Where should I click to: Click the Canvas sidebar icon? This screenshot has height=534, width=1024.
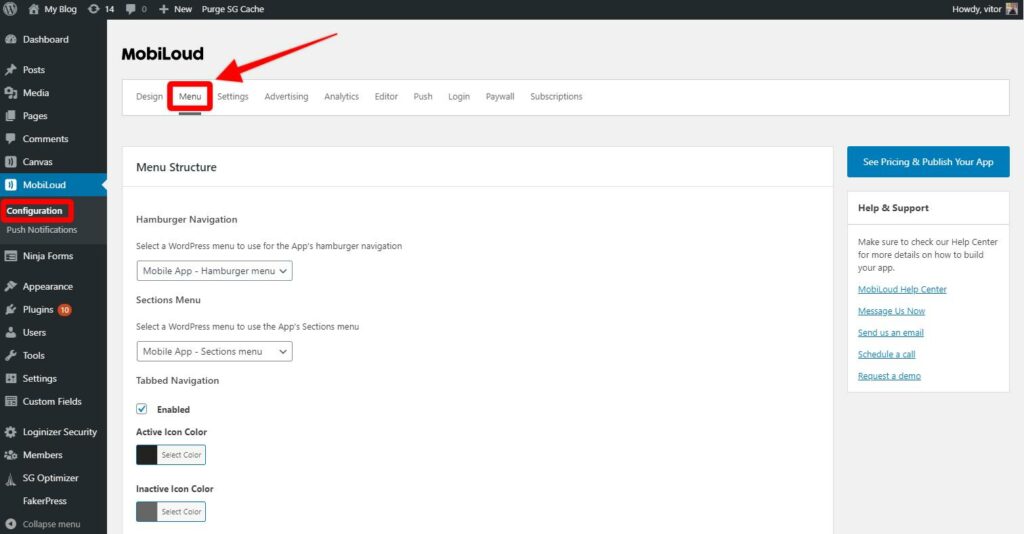click(10, 162)
